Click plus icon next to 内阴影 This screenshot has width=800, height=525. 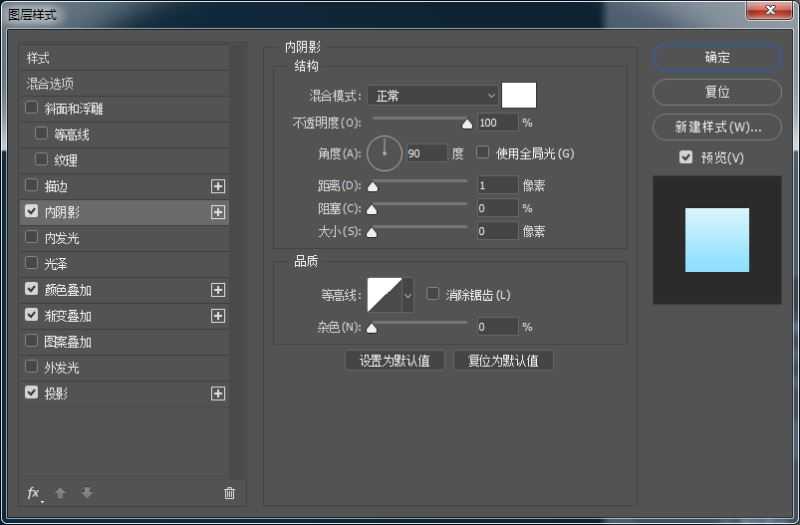pos(218,212)
